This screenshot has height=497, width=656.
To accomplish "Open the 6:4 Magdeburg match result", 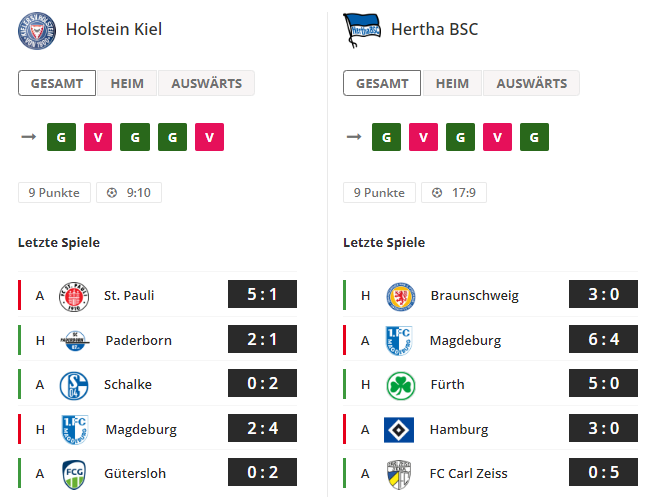I will pyautogui.click(x=603, y=339).
